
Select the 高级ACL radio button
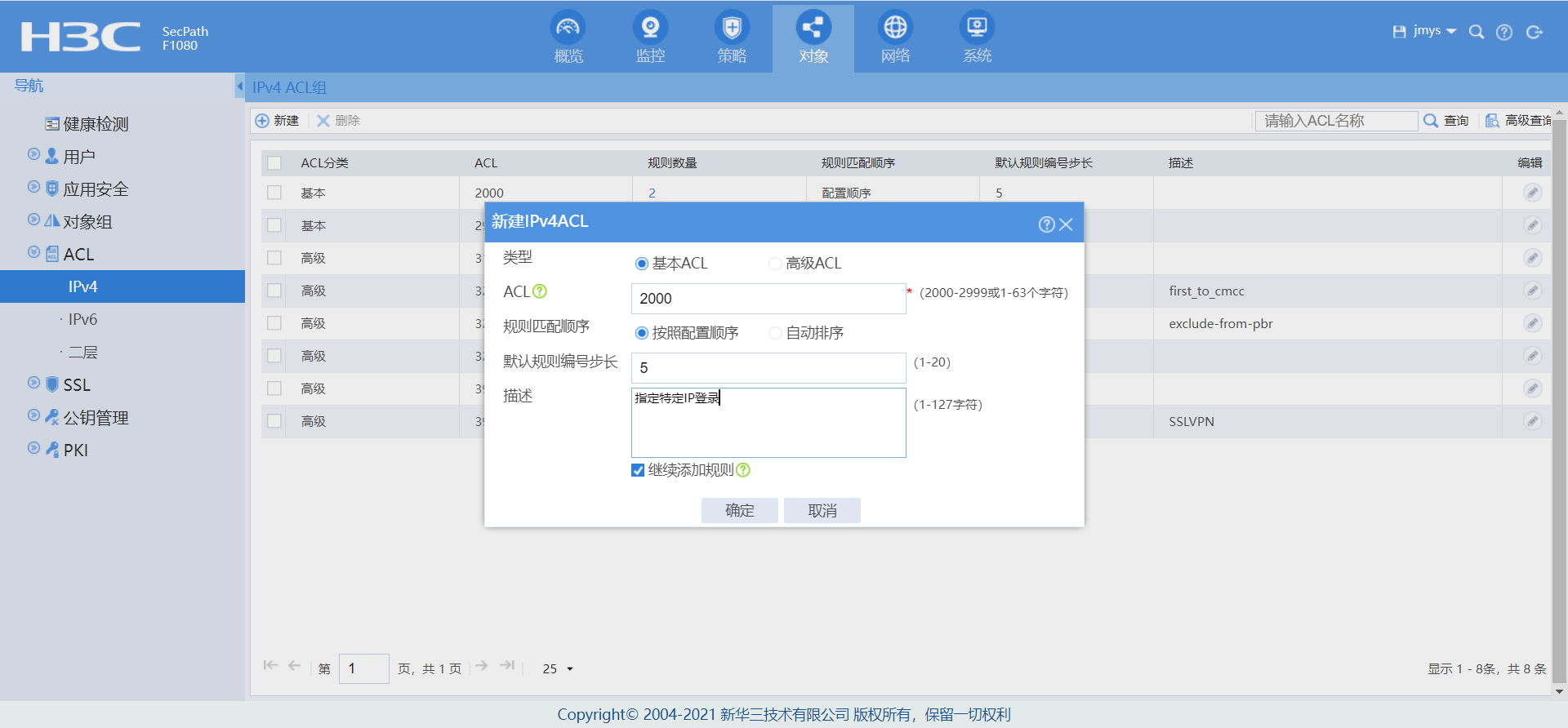[x=775, y=264]
